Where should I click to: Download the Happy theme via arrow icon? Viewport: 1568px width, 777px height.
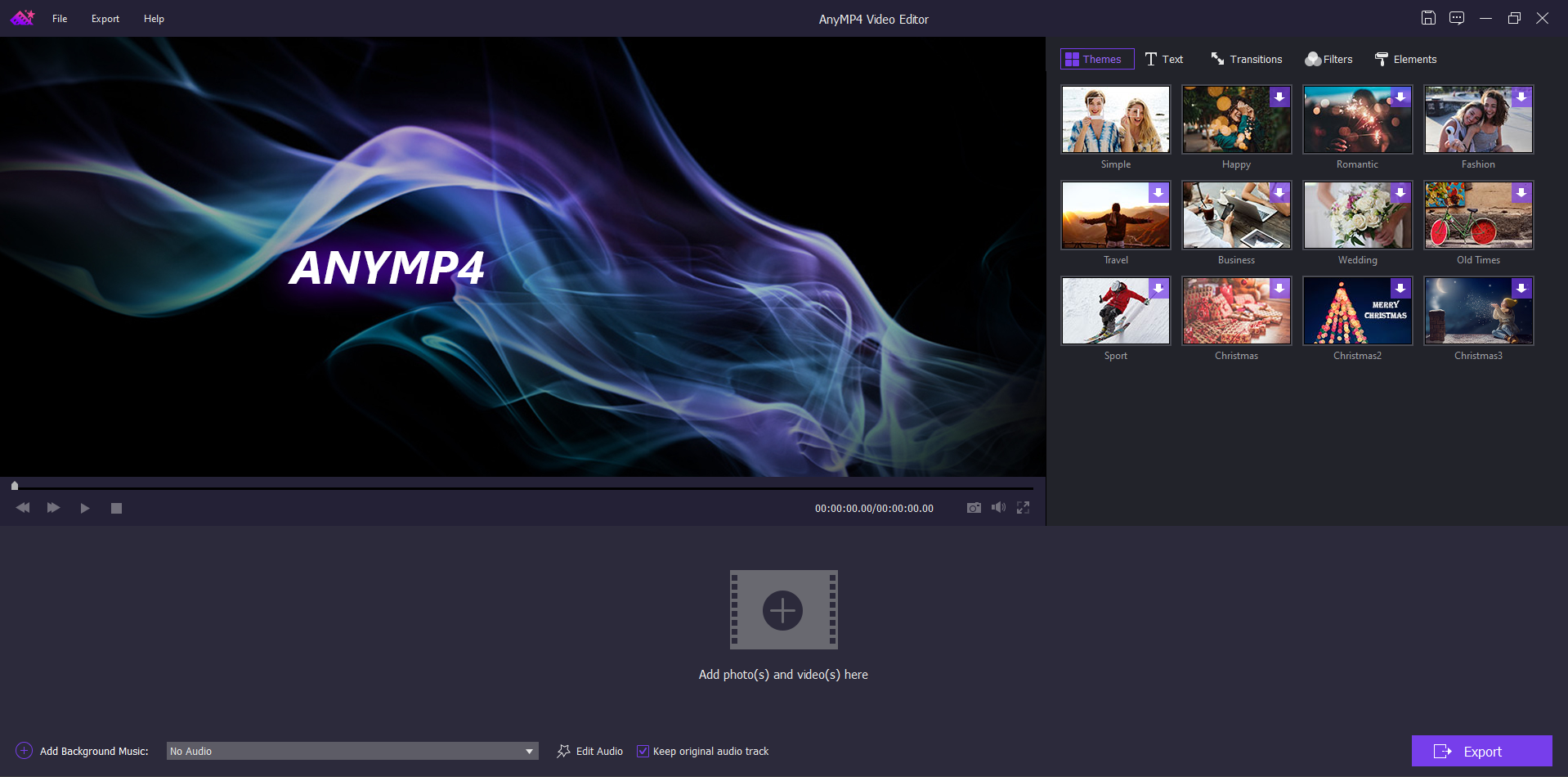point(1279,97)
